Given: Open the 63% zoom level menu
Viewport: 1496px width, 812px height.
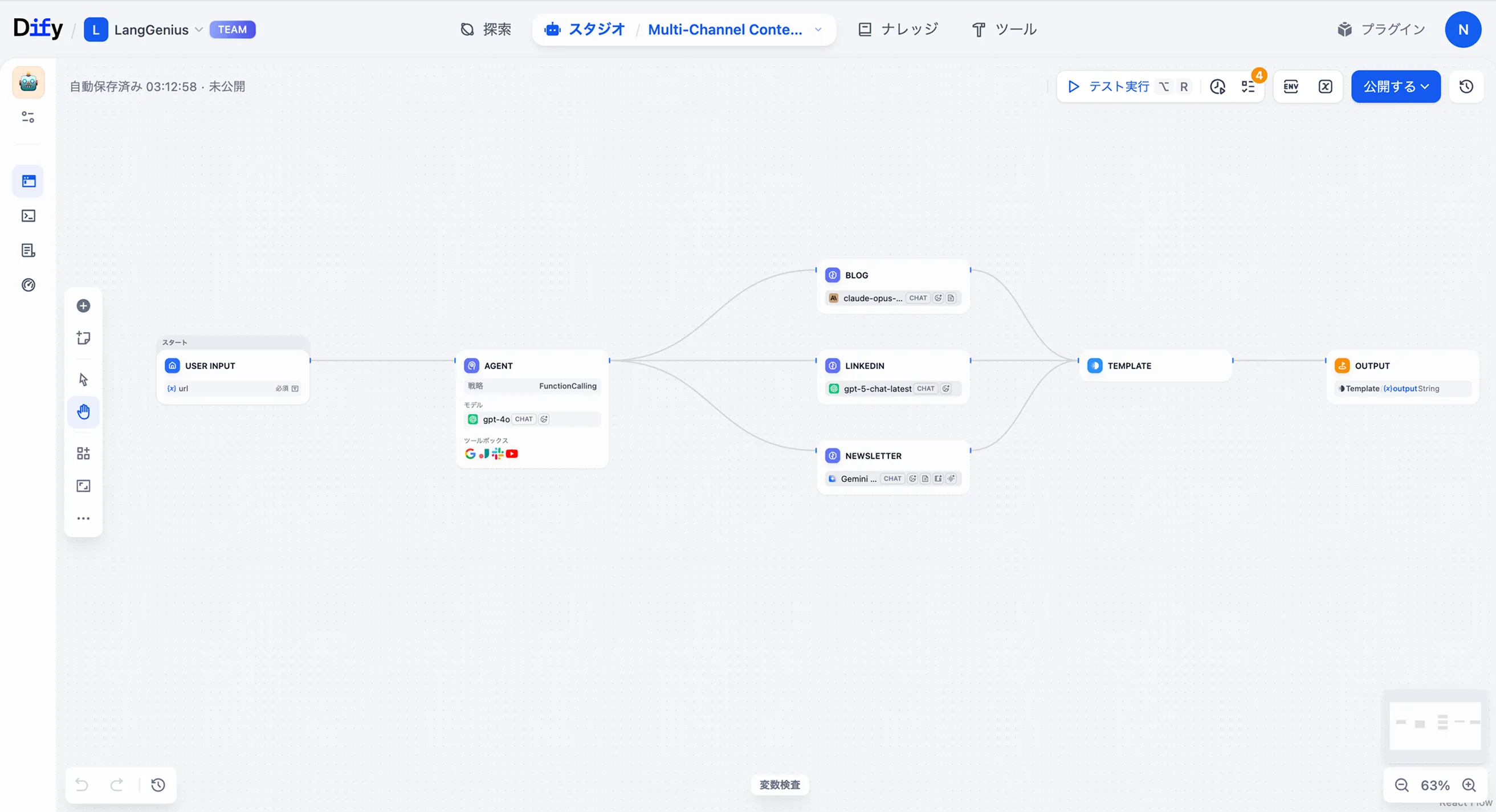Looking at the screenshot, I should [1435, 785].
